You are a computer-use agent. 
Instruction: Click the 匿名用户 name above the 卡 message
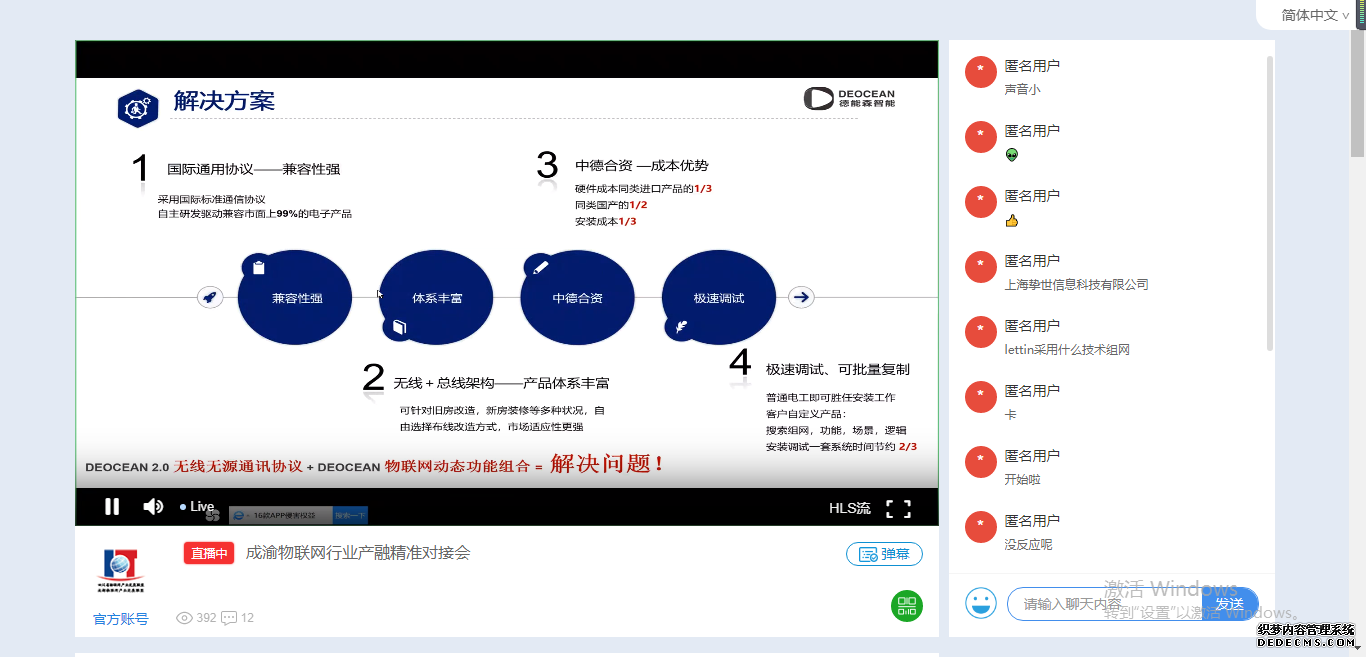coord(1032,391)
